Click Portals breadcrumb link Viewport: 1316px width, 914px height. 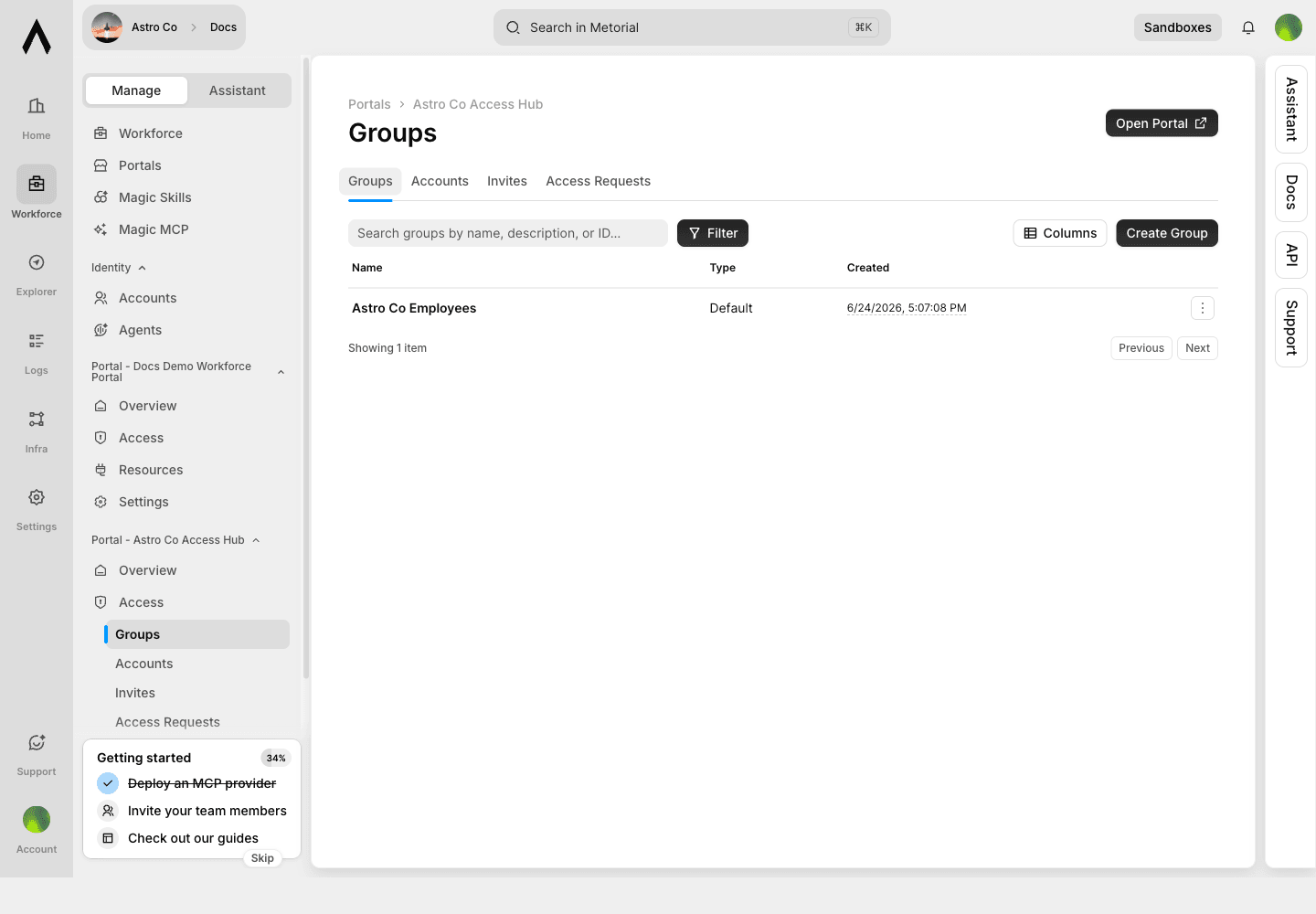(x=369, y=104)
